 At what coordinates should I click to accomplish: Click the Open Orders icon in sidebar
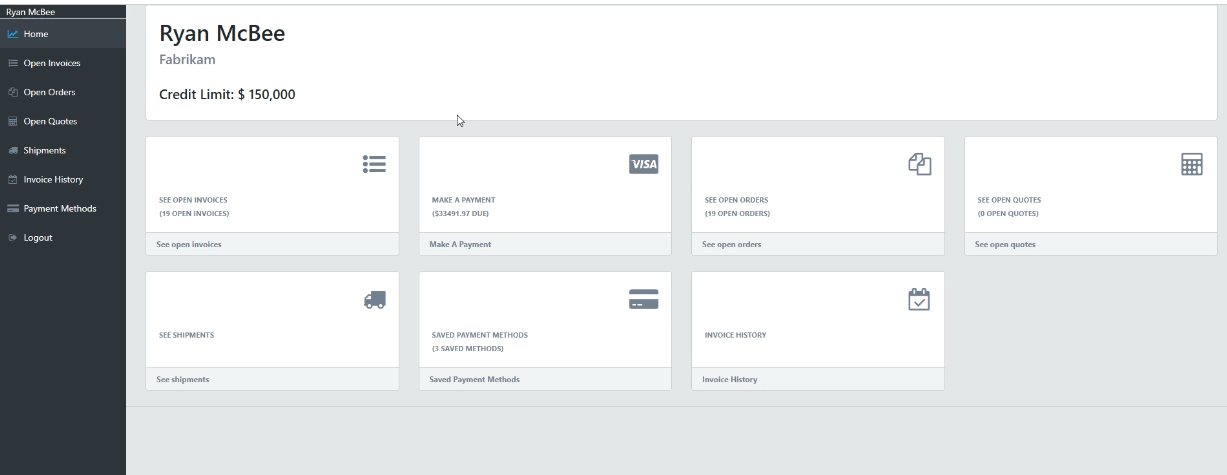pos(13,92)
